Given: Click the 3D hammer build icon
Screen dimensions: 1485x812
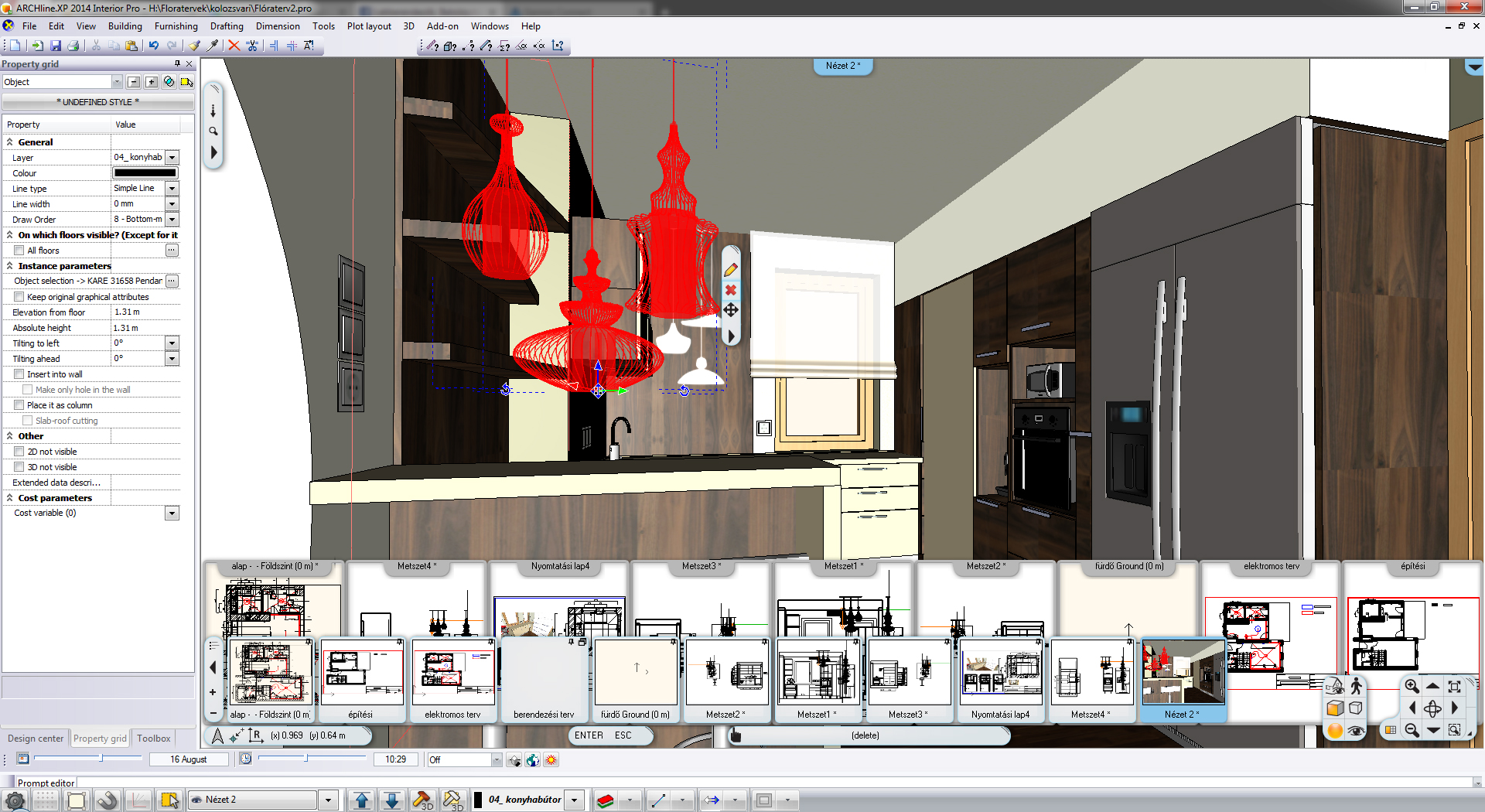Looking at the screenshot, I should pos(422,800).
